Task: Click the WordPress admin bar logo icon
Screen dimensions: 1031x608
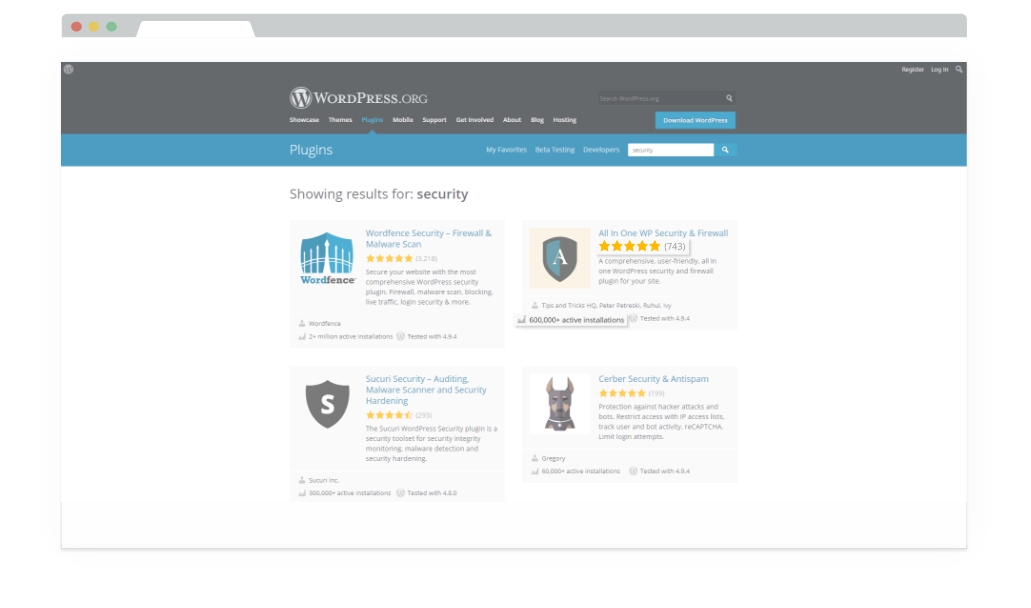Action: point(68,69)
